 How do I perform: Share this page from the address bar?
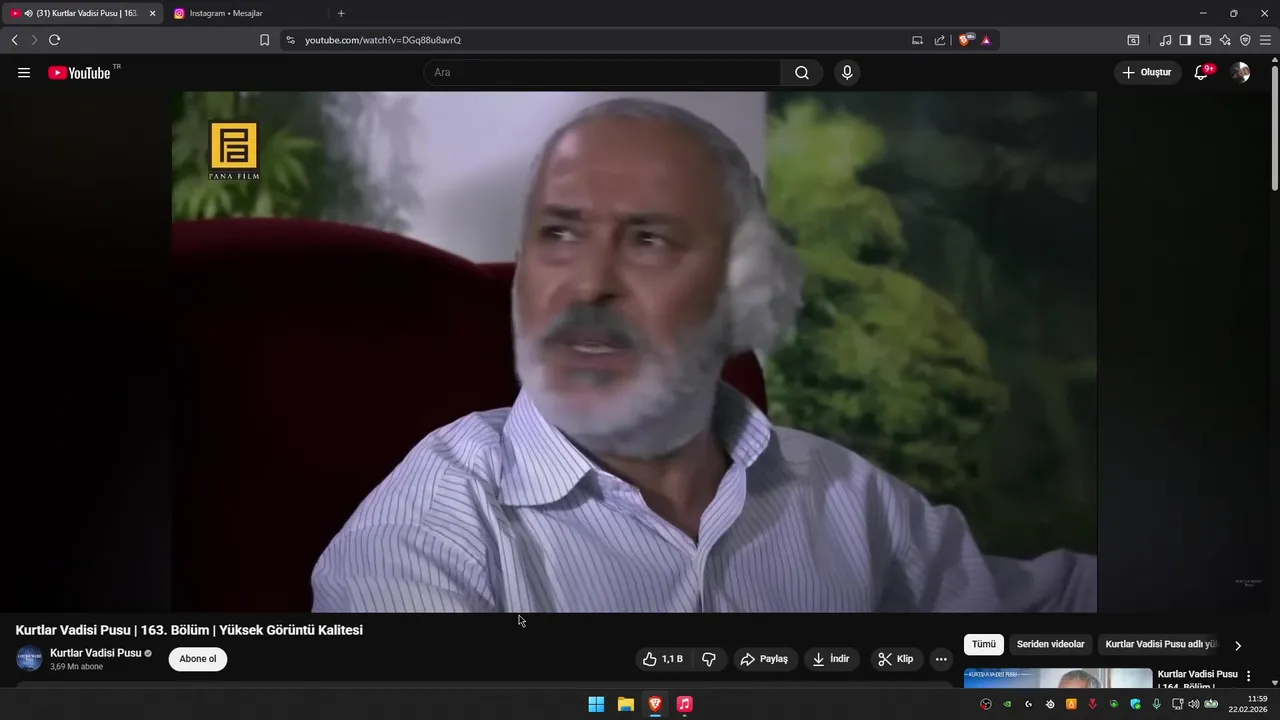pyautogui.click(x=940, y=40)
